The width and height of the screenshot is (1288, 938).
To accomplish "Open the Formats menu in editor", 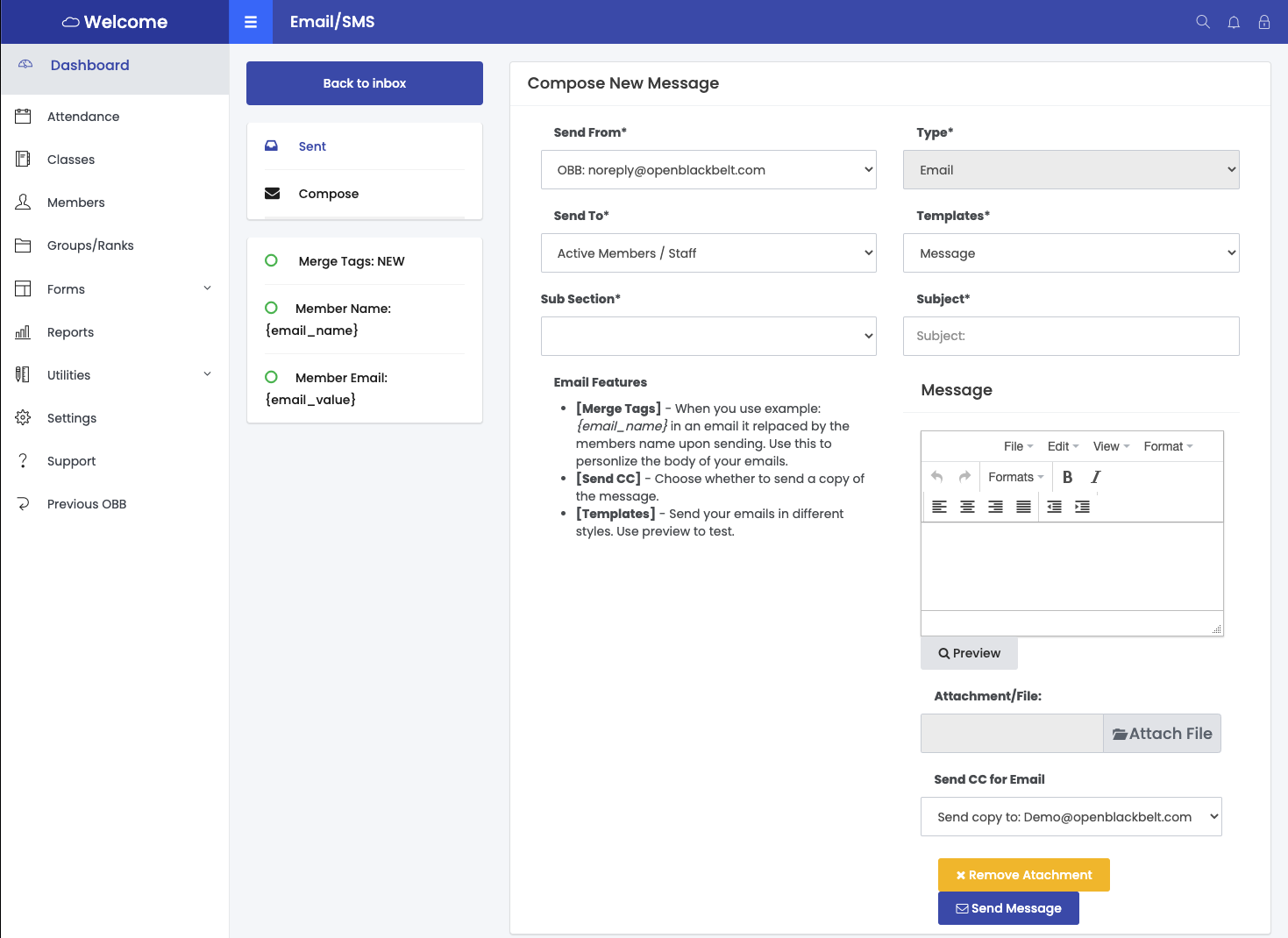I will pos(1015,477).
